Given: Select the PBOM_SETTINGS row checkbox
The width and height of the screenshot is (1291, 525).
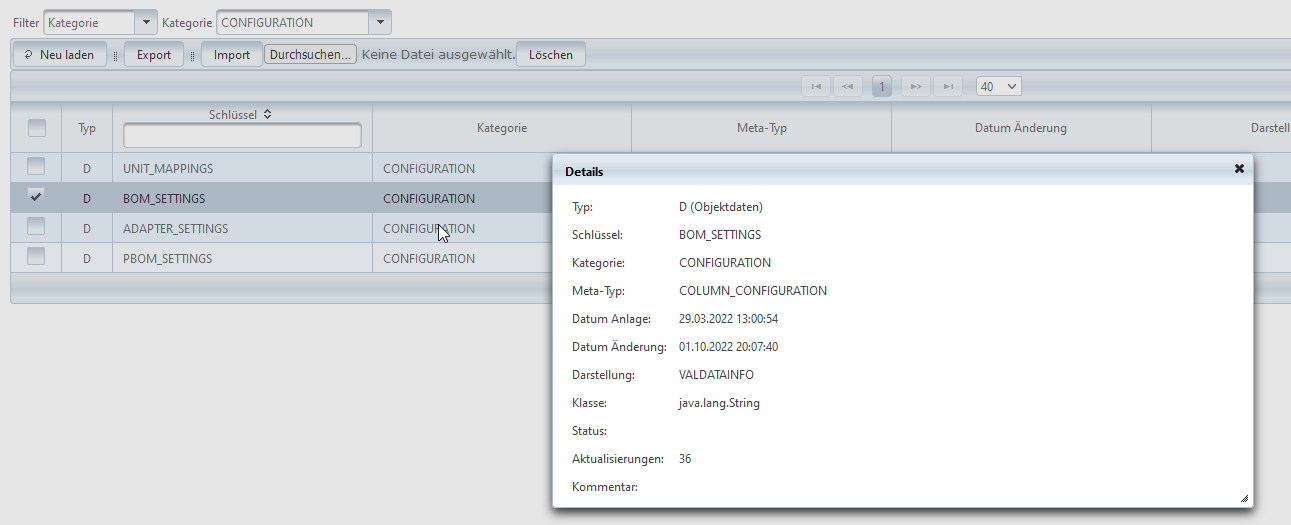Looking at the screenshot, I should (x=36, y=257).
